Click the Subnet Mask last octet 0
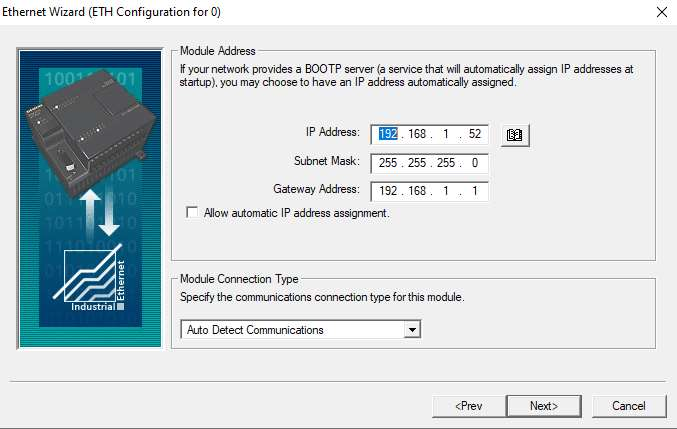Viewport: 677px width, 429px height. [x=474, y=163]
